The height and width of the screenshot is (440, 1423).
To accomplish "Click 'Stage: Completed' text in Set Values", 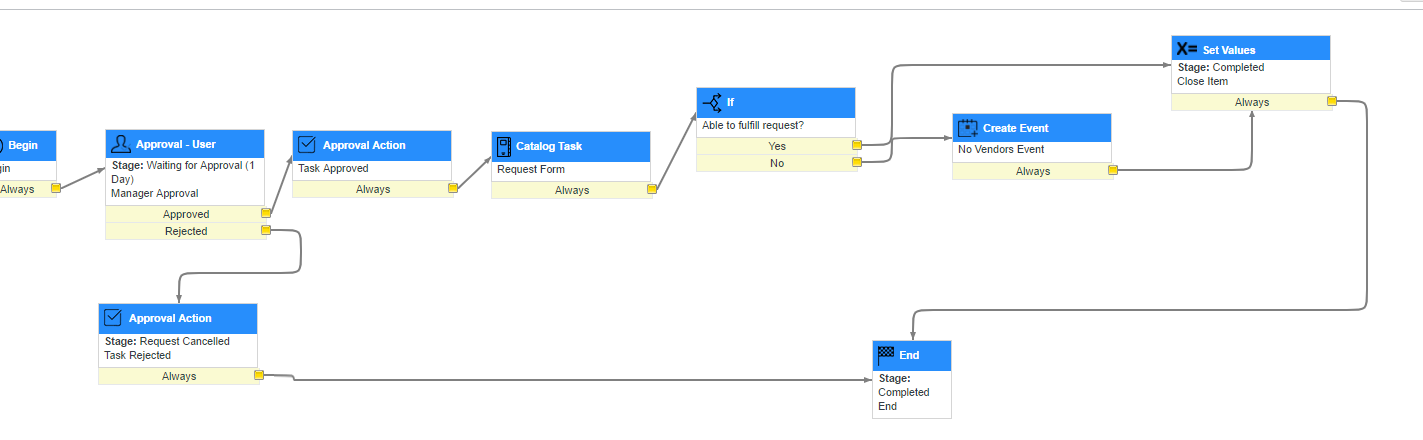I will [x=1221, y=67].
